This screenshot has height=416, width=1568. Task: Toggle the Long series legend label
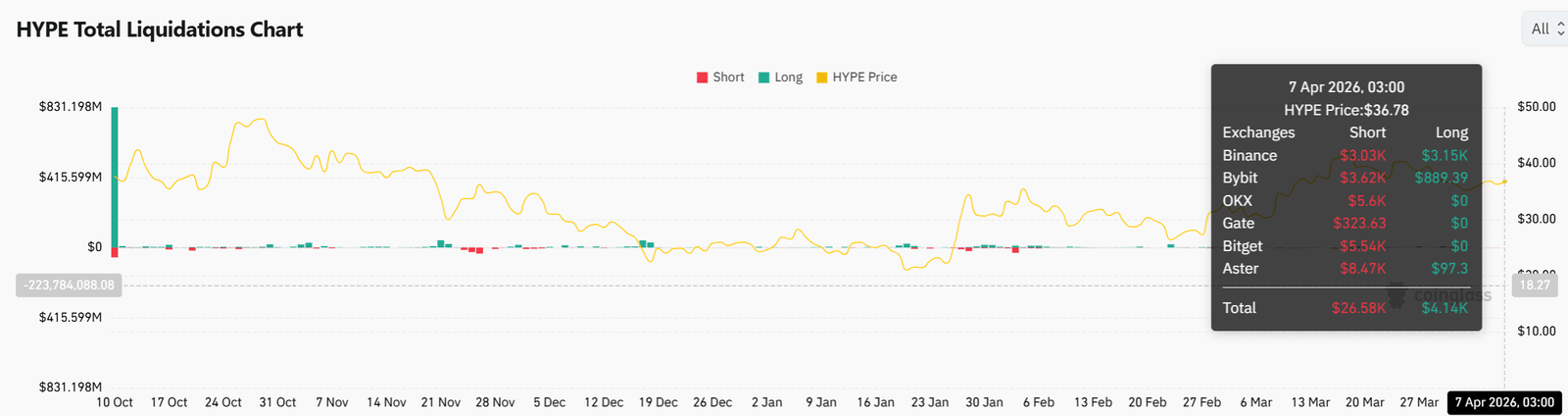tap(788, 78)
